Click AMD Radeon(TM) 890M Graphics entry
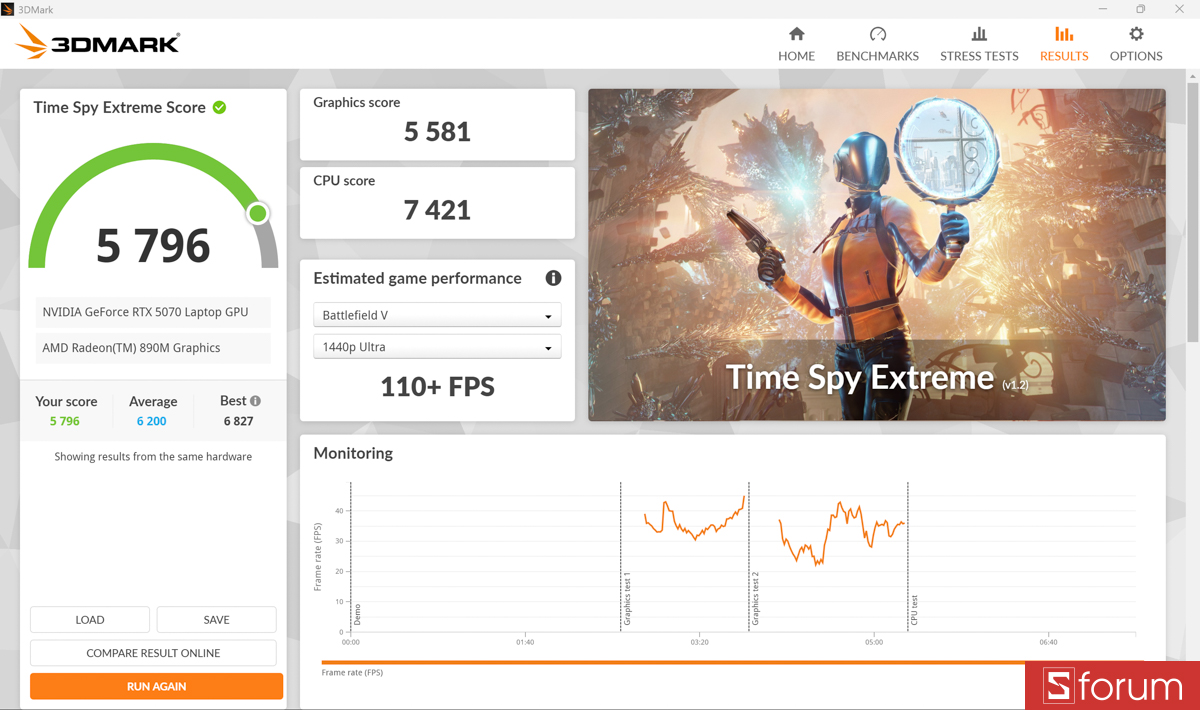The height and width of the screenshot is (710, 1200). tap(153, 348)
